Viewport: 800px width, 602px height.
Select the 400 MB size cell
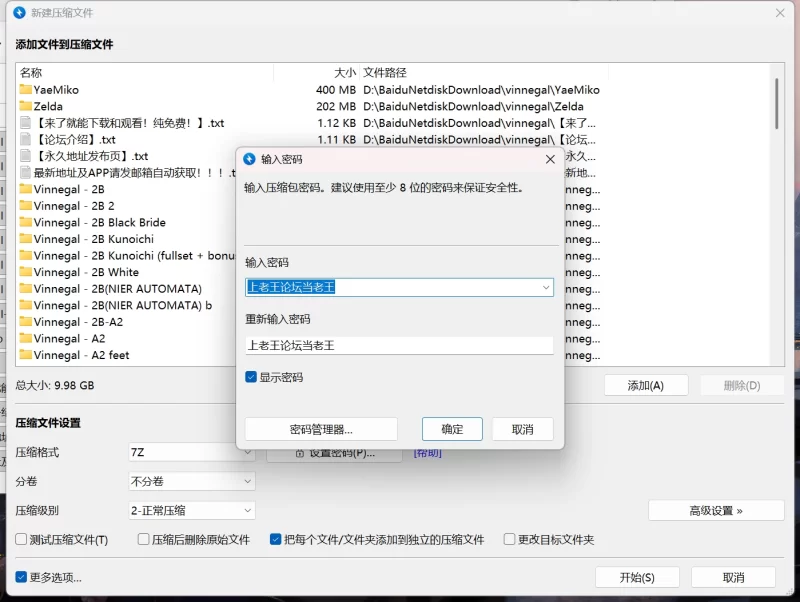click(336, 90)
